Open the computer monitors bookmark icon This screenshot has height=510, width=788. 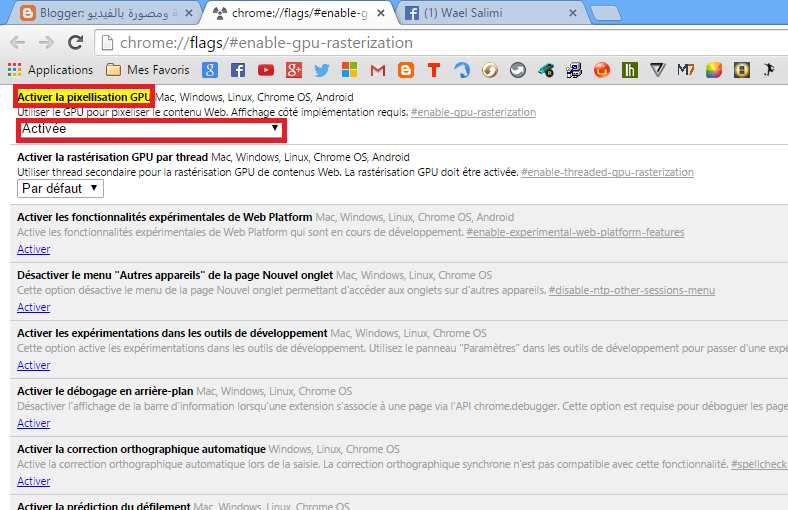click(x=574, y=70)
